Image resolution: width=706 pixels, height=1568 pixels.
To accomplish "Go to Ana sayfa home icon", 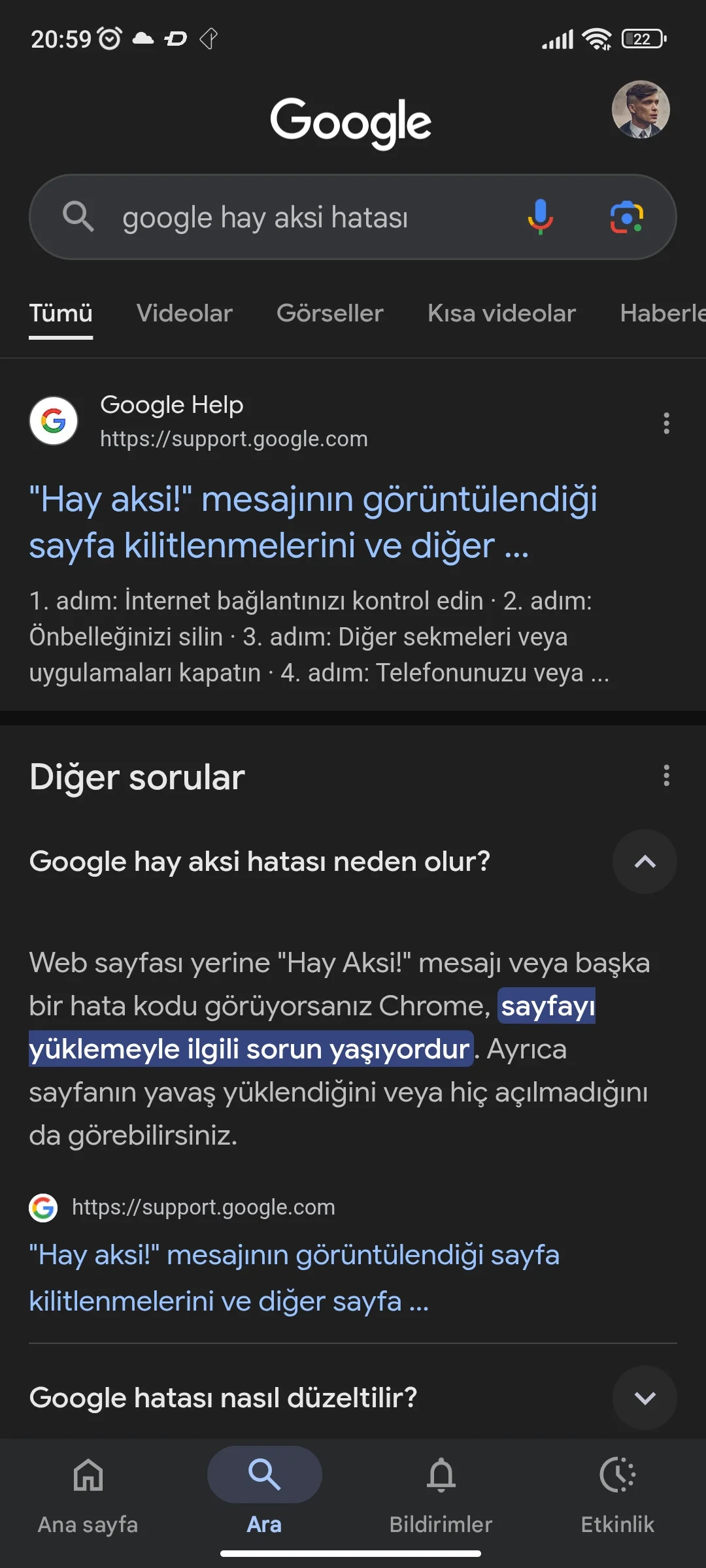I will (x=88, y=1475).
